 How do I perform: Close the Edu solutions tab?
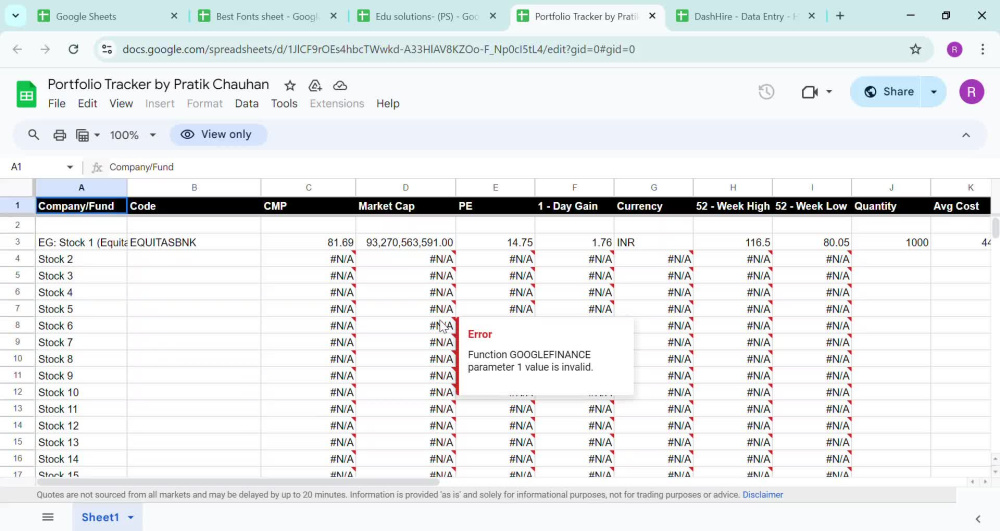(x=492, y=16)
